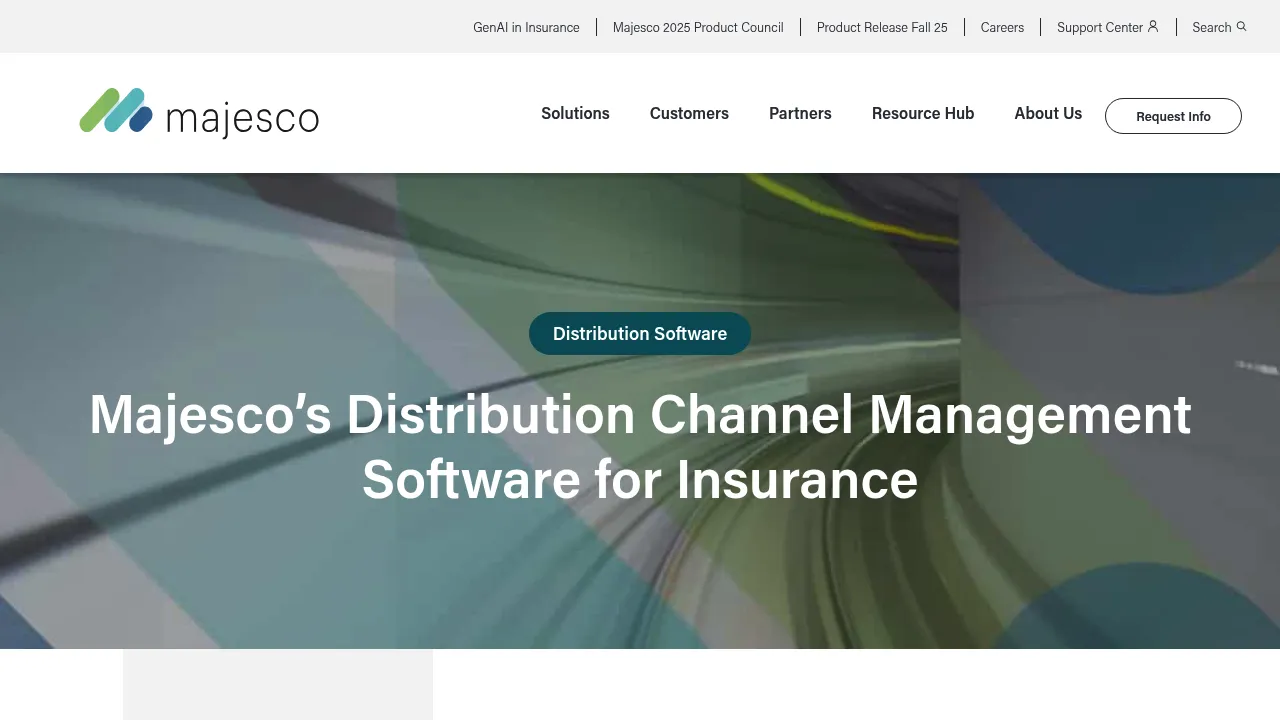Open the About Us menu
The height and width of the screenshot is (720, 1280).
pos(1048,113)
